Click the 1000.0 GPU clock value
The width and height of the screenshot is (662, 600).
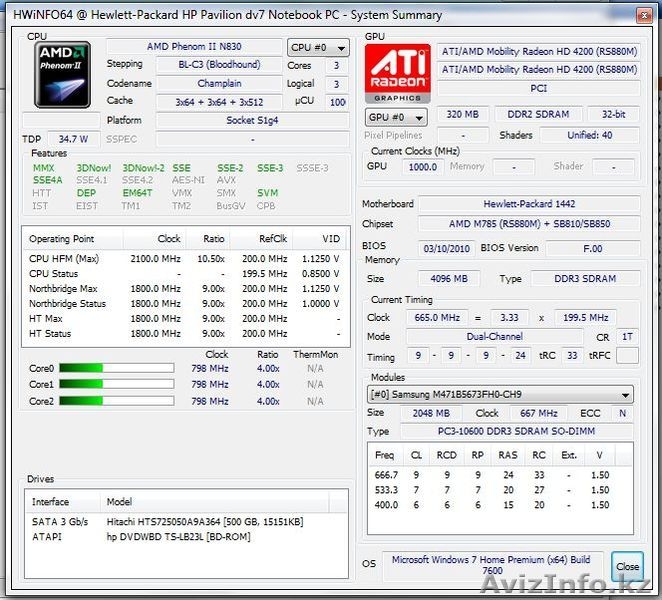423,167
